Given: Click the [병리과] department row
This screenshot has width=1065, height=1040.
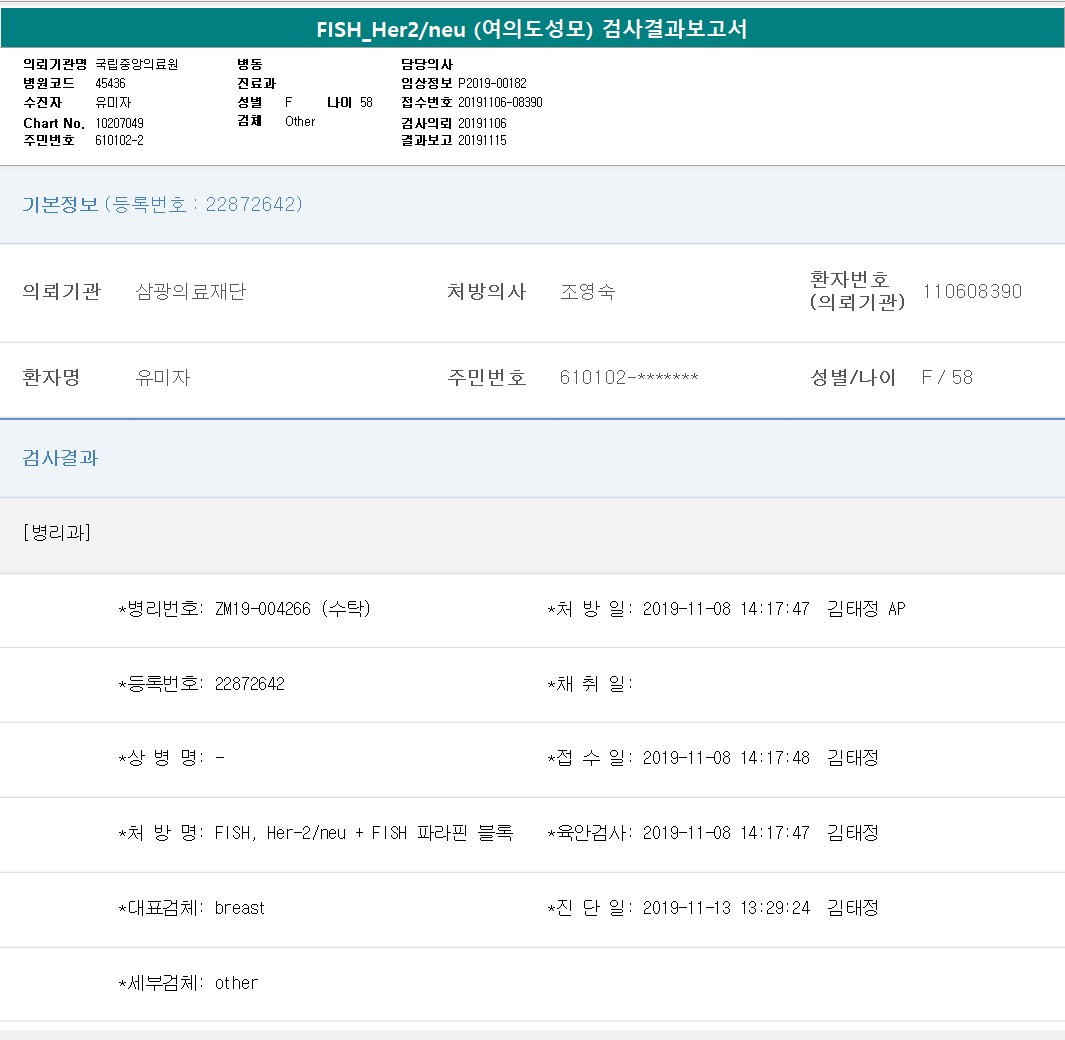Looking at the screenshot, I should pyautogui.click(x=56, y=533).
